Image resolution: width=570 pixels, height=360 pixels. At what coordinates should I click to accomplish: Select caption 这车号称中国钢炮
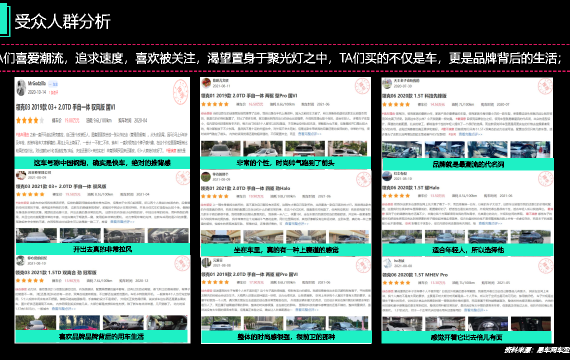click(x=102, y=163)
